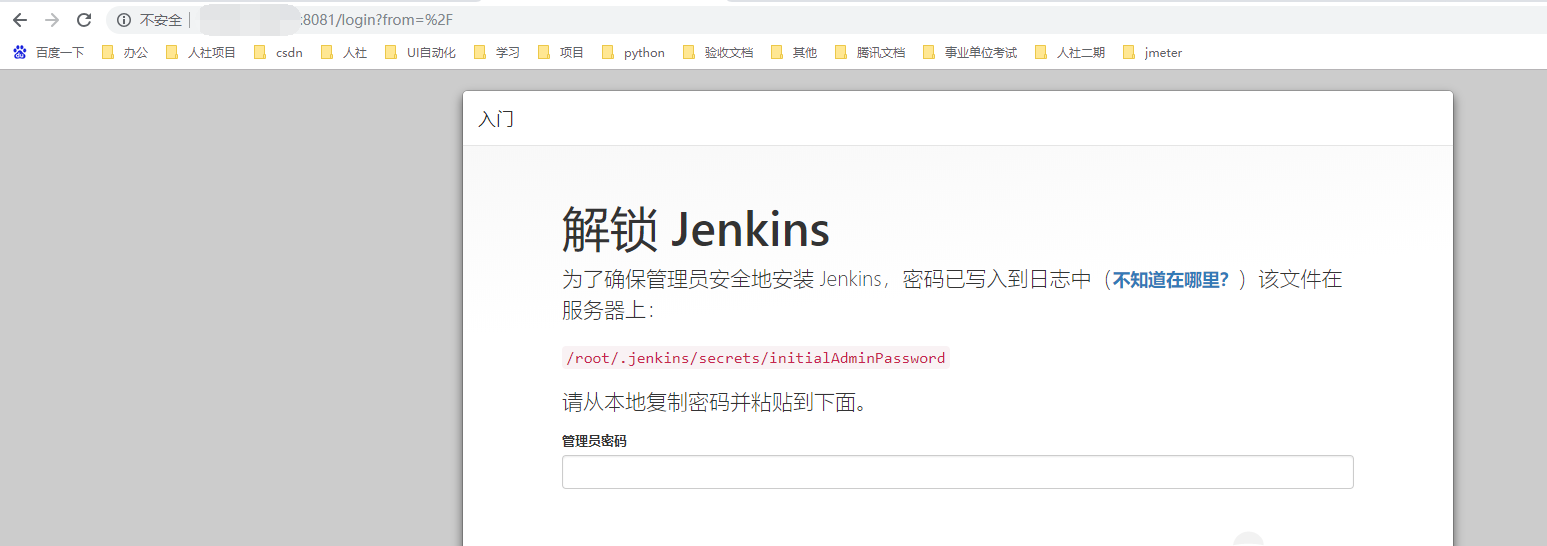Open the 学习 bookmarks folder

pos(497,53)
